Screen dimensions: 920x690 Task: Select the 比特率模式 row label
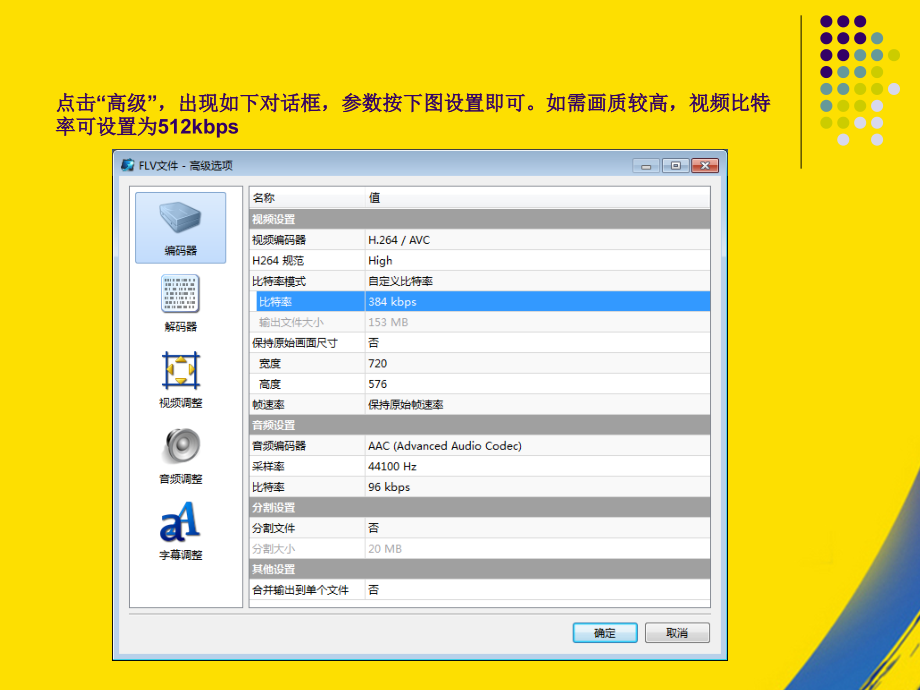[x=279, y=281]
